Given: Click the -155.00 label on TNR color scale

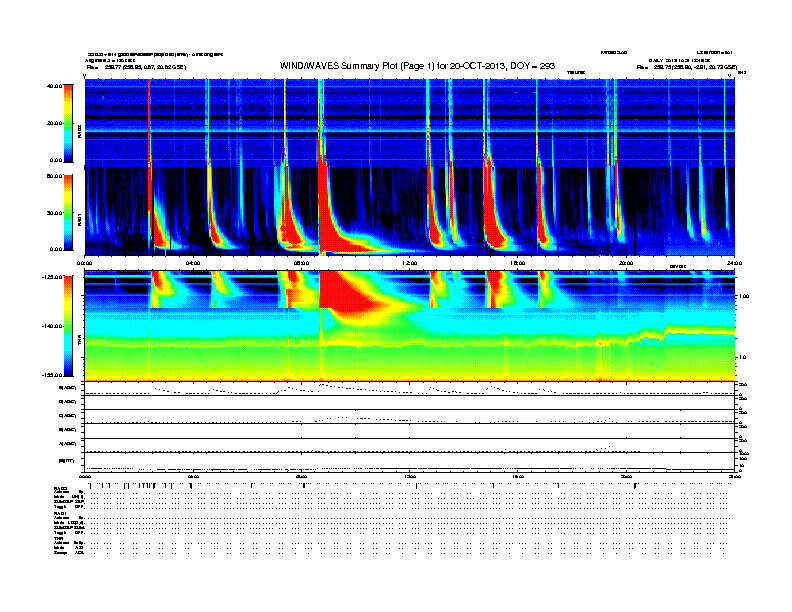Looking at the screenshot, I should [53, 375].
